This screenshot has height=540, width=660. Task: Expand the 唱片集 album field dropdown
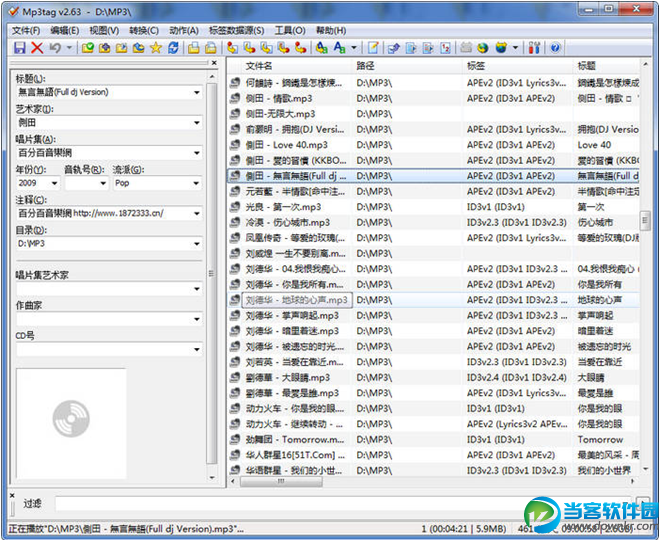(197, 153)
